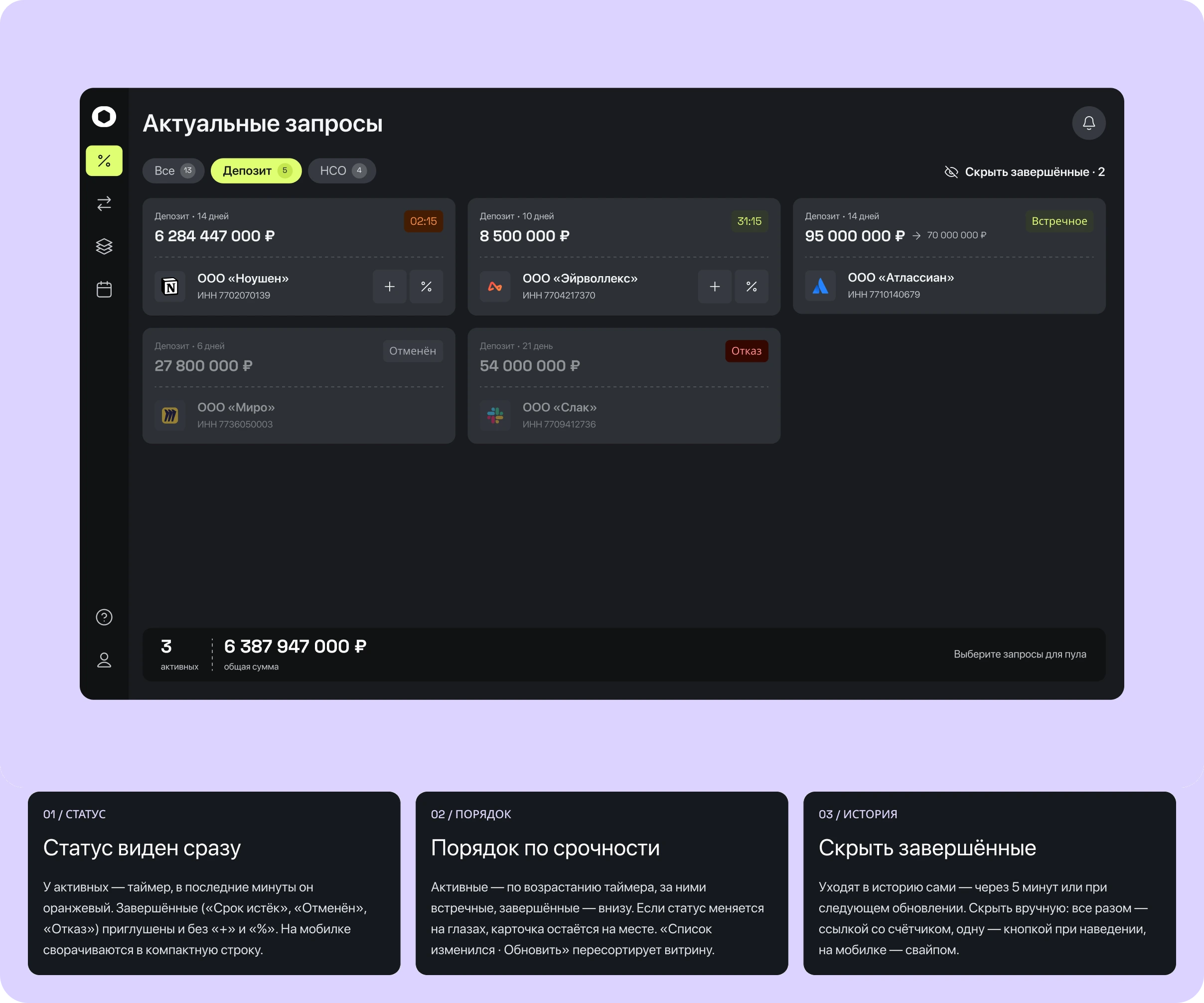Image resolution: width=1204 pixels, height=1003 pixels.
Task: Click the Порядок по срочности heading
Action: tap(545, 847)
